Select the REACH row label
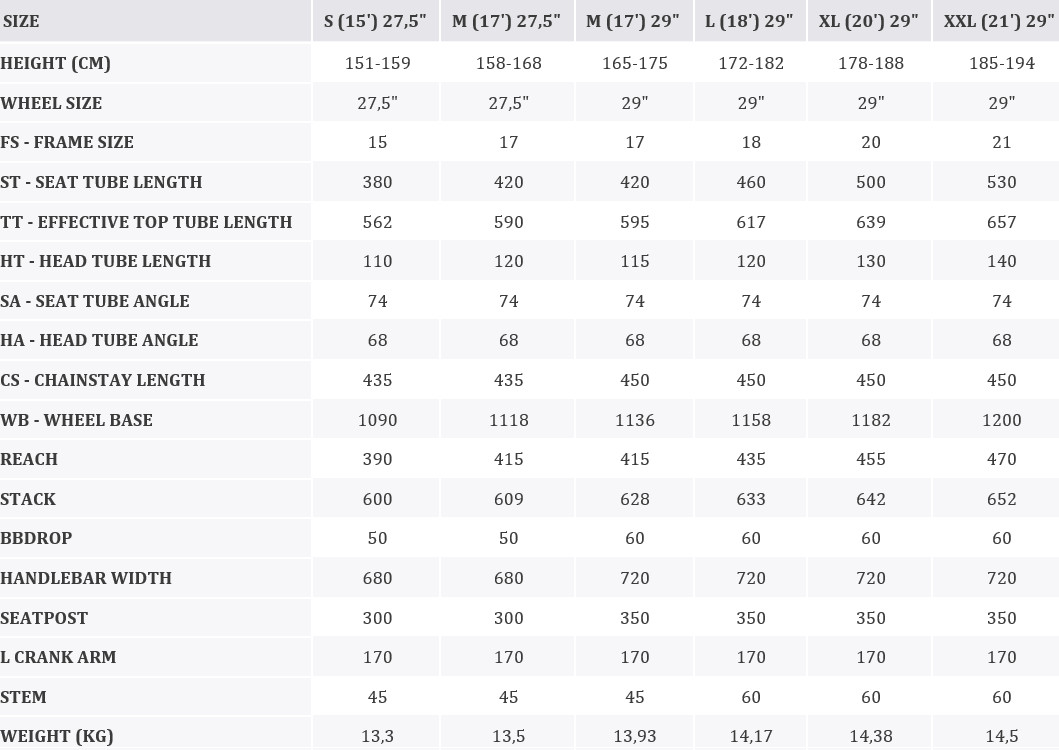The width and height of the screenshot is (1059, 750). [29, 459]
